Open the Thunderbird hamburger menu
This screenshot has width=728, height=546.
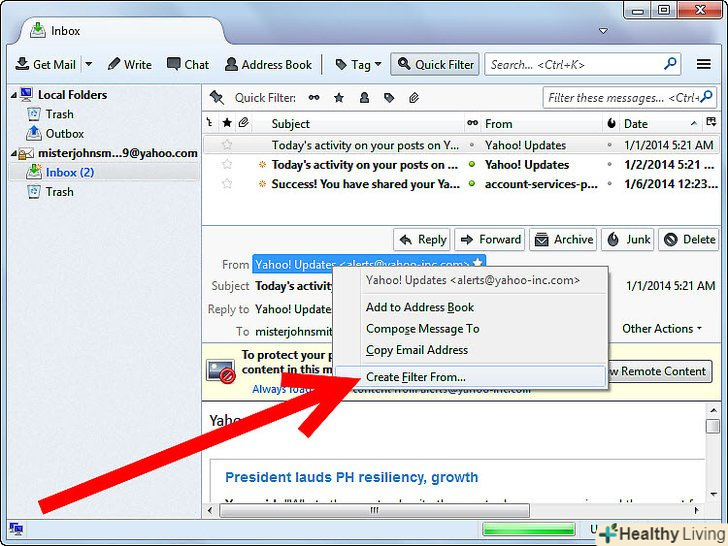(704, 65)
